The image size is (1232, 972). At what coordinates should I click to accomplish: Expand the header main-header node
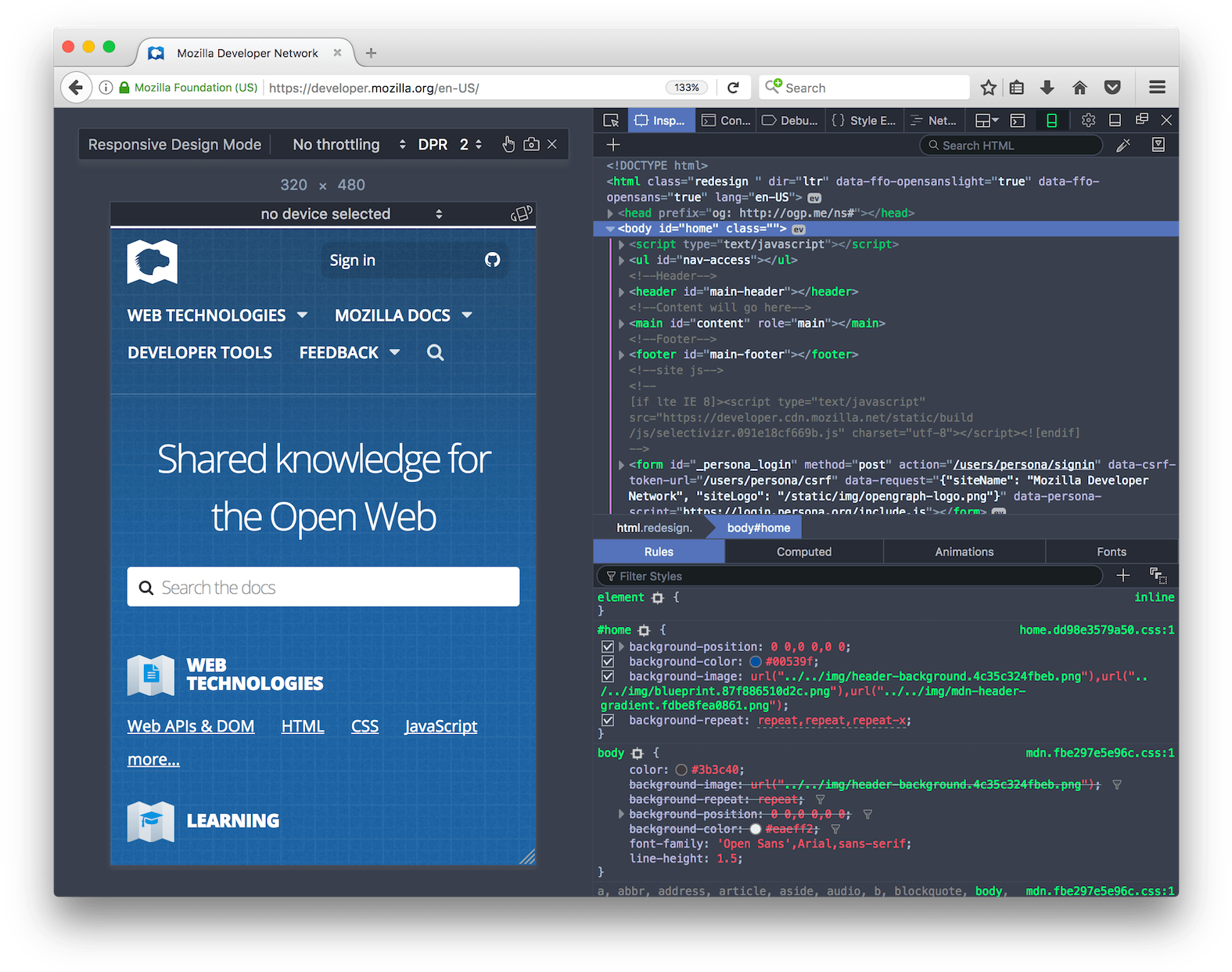[622, 292]
